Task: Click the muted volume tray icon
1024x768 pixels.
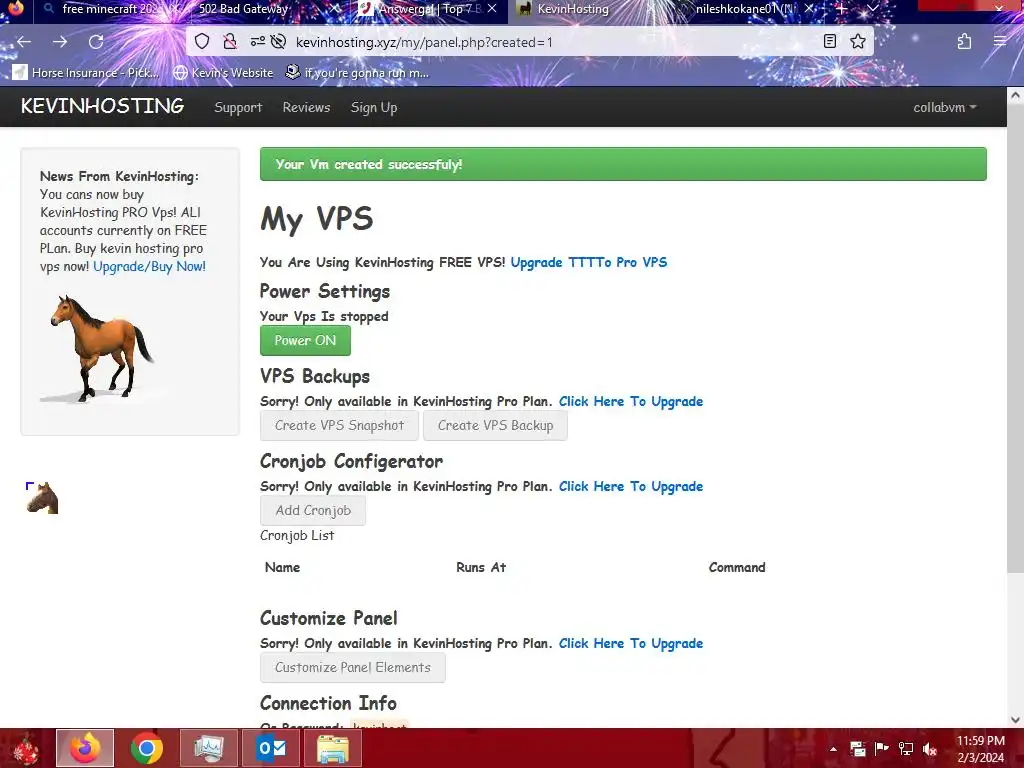Action: coord(930,749)
